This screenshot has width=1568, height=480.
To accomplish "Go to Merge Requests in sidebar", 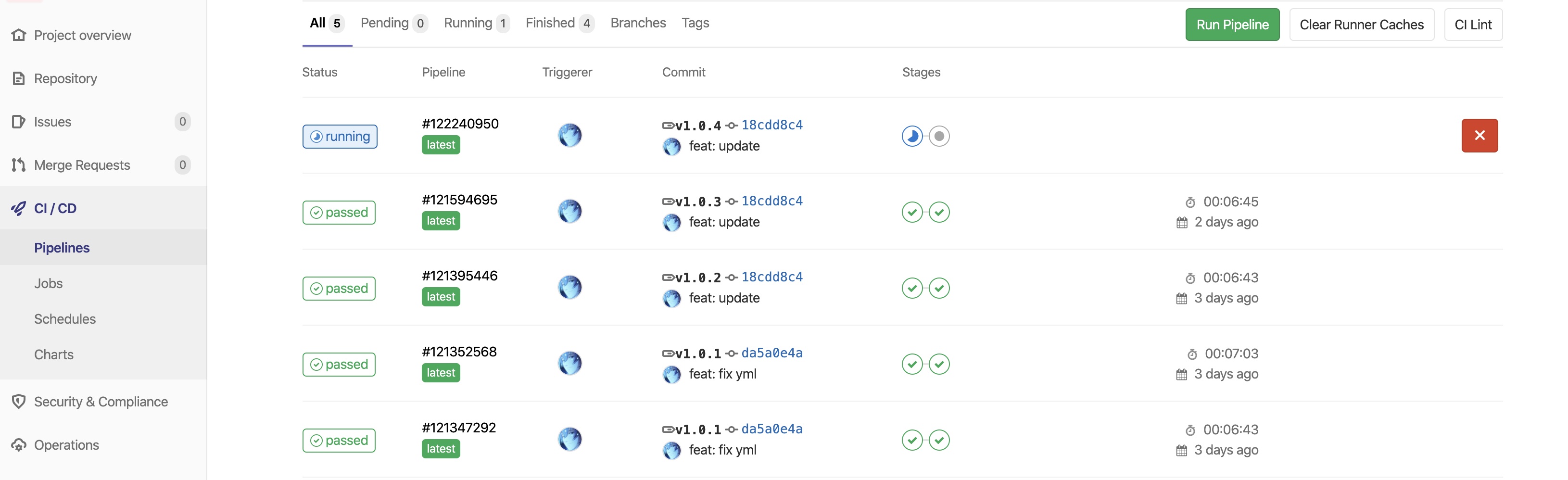I will pos(82,165).
